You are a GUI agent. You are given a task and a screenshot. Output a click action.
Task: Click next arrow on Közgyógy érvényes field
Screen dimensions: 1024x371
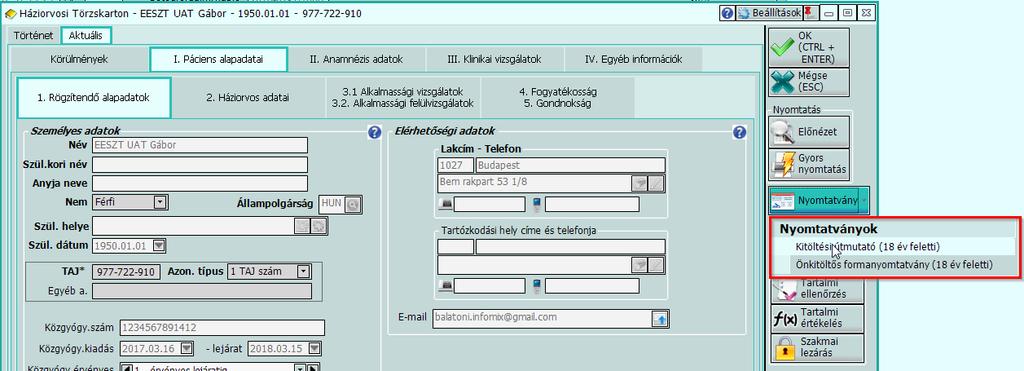pyautogui.click(x=312, y=369)
